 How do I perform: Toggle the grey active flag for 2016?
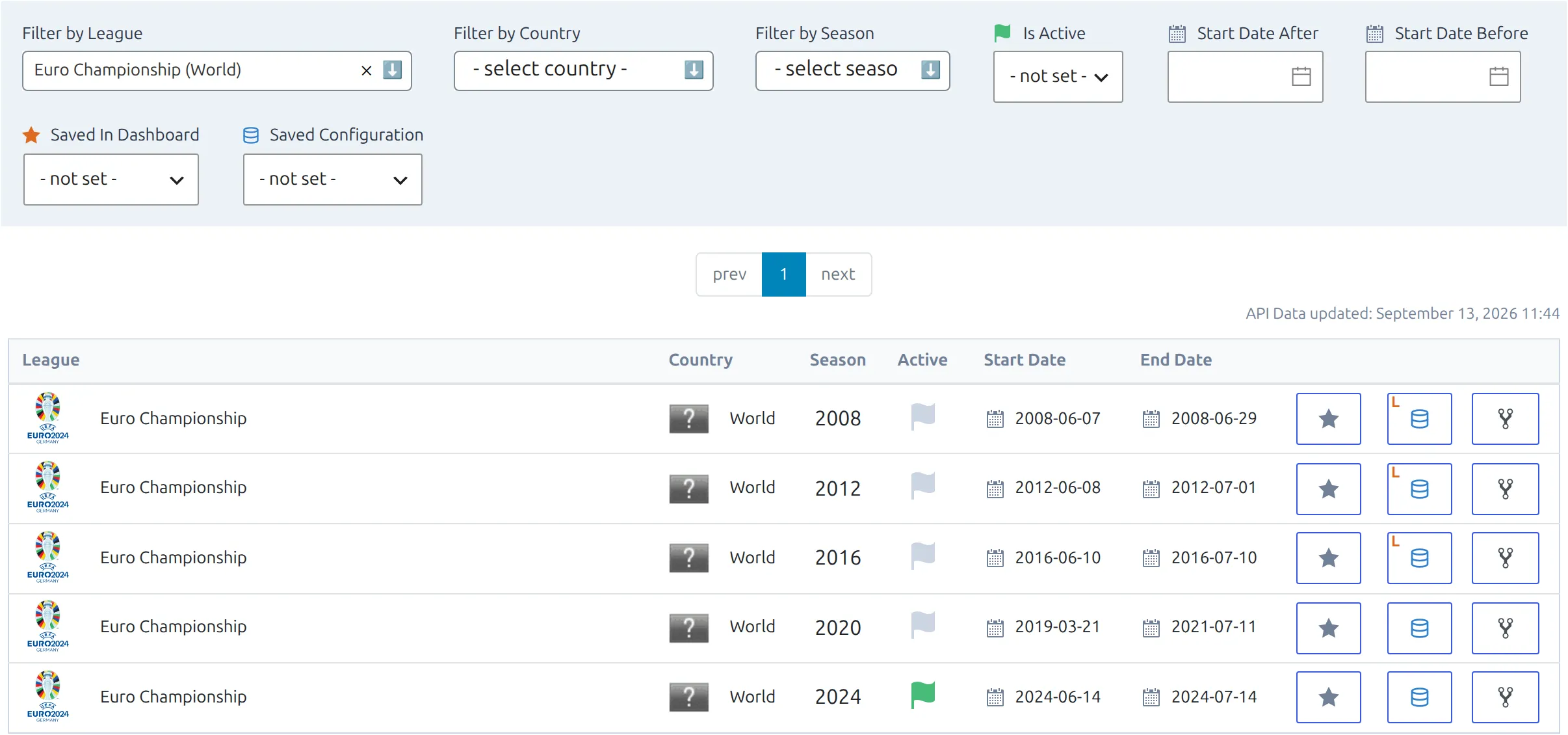[x=922, y=556]
